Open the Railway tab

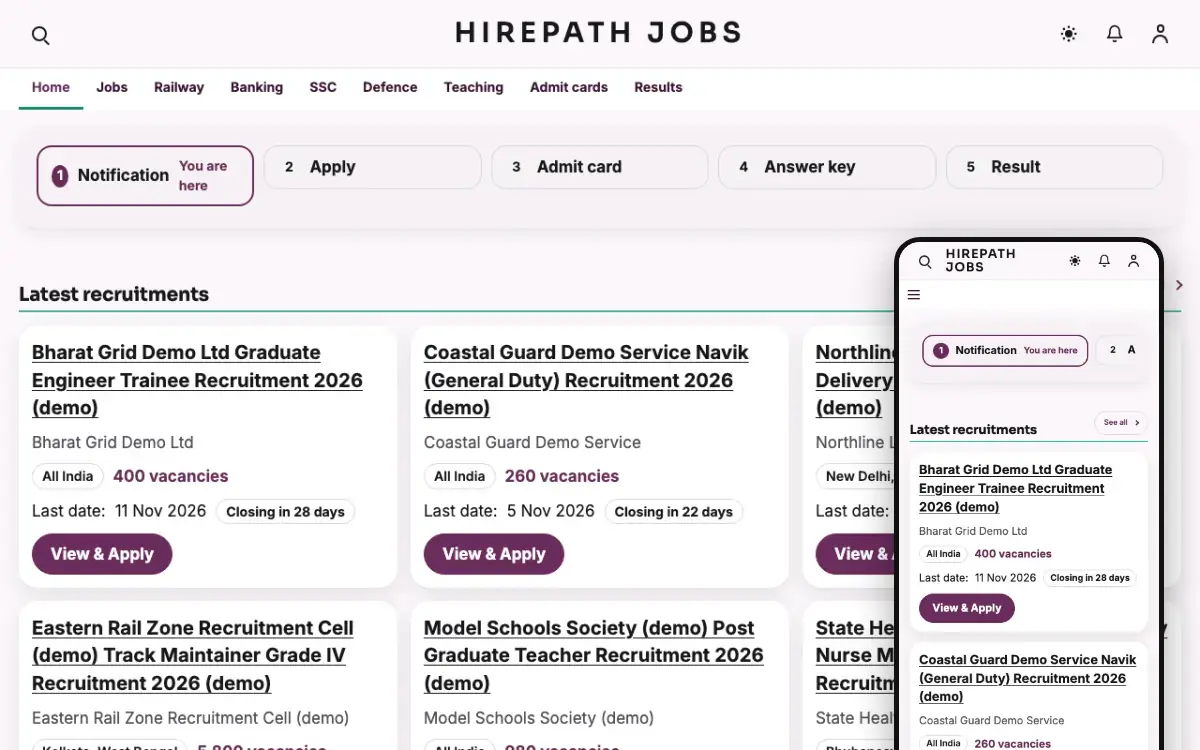179,87
